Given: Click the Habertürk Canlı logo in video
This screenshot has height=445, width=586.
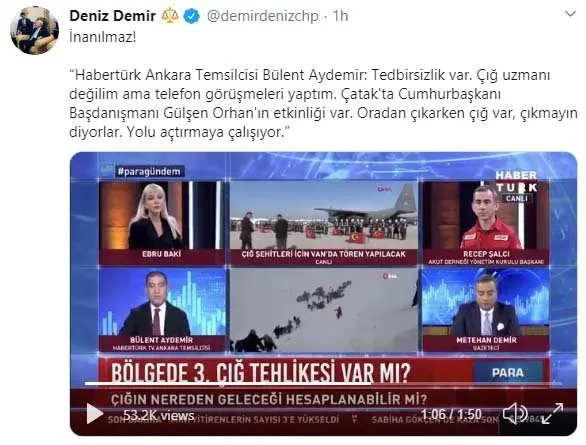Looking at the screenshot, I should pyautogui.click(x=516, y=186).
